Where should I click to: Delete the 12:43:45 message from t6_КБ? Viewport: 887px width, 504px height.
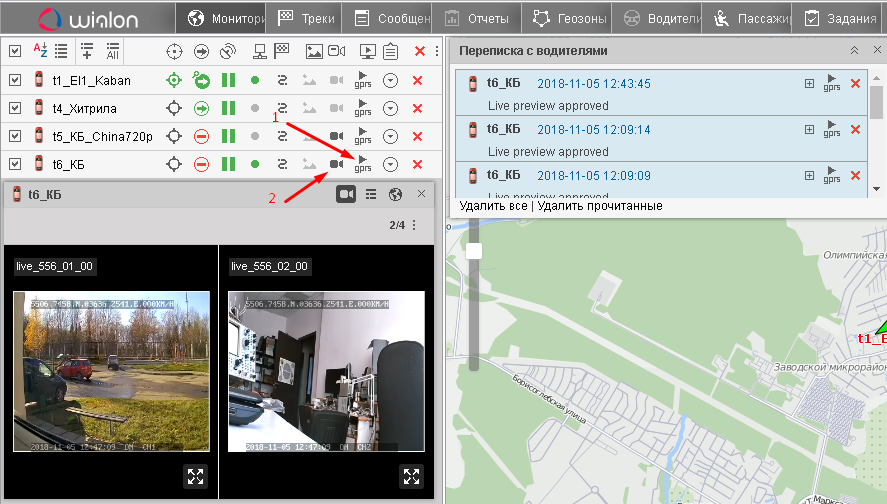(x=855, y=84)
